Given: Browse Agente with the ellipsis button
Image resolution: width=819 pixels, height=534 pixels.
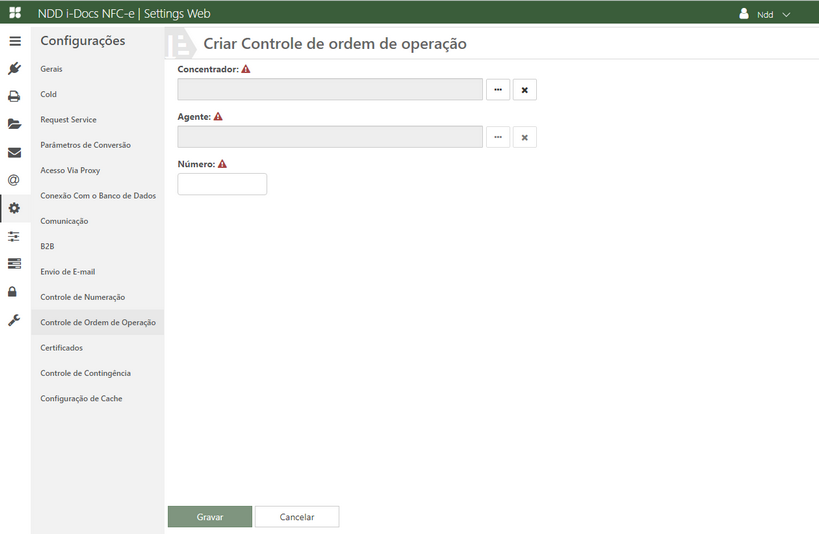Looking at the screenshot, I should [x=498, y=137].
